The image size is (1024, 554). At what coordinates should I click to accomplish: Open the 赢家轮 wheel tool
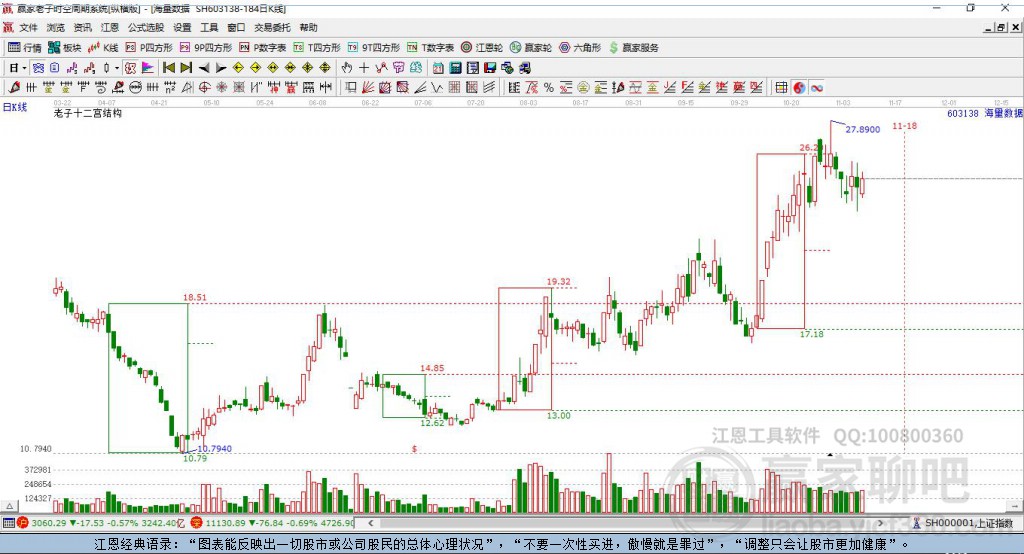pos(531,48)
